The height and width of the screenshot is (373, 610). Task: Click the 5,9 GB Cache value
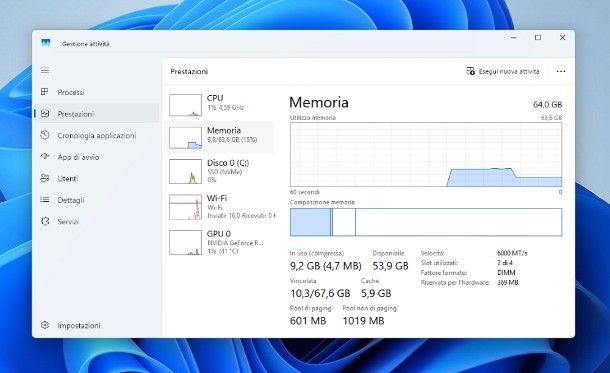point(376,293)
